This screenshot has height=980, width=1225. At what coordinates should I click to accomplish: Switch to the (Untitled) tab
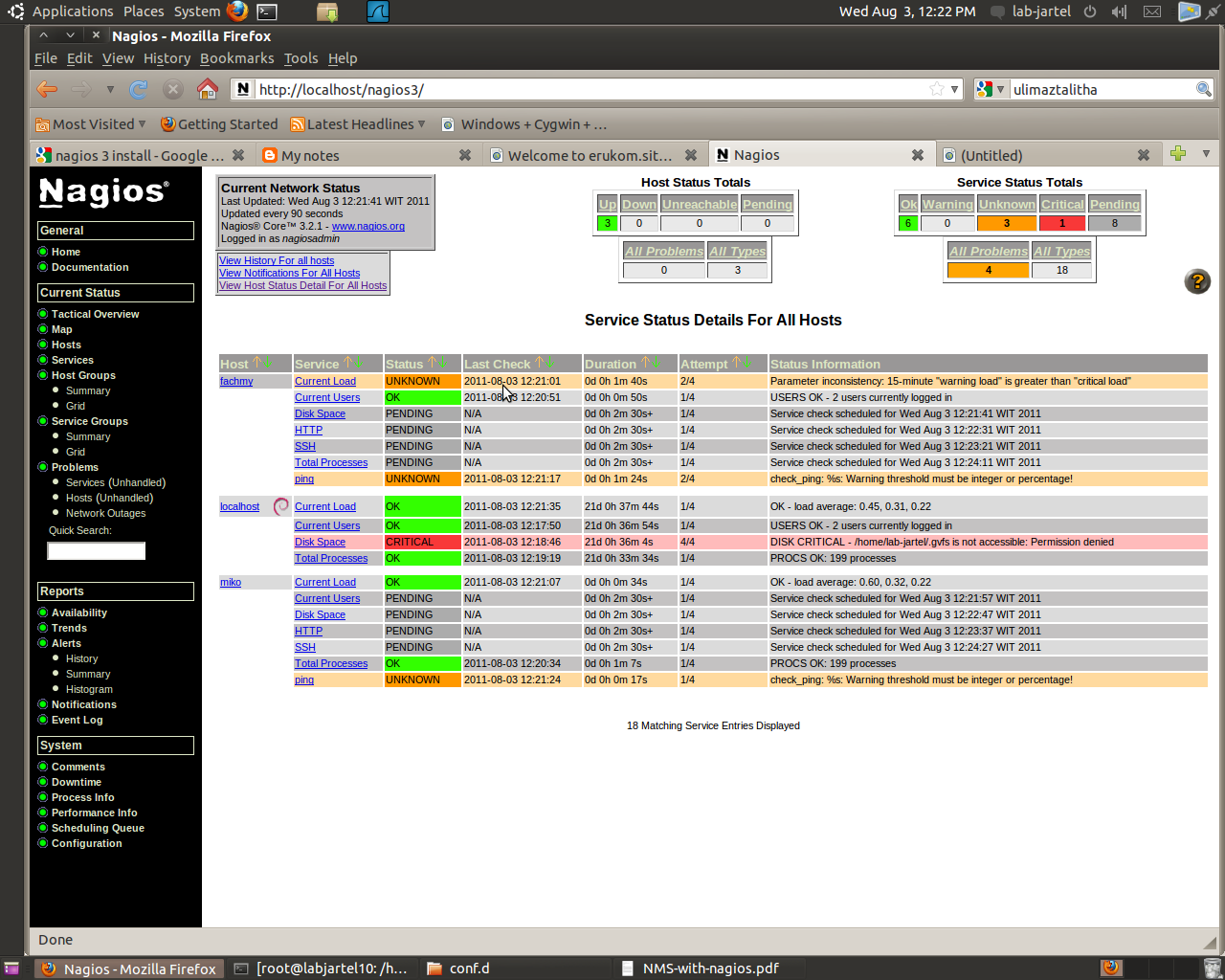point(991,155)
